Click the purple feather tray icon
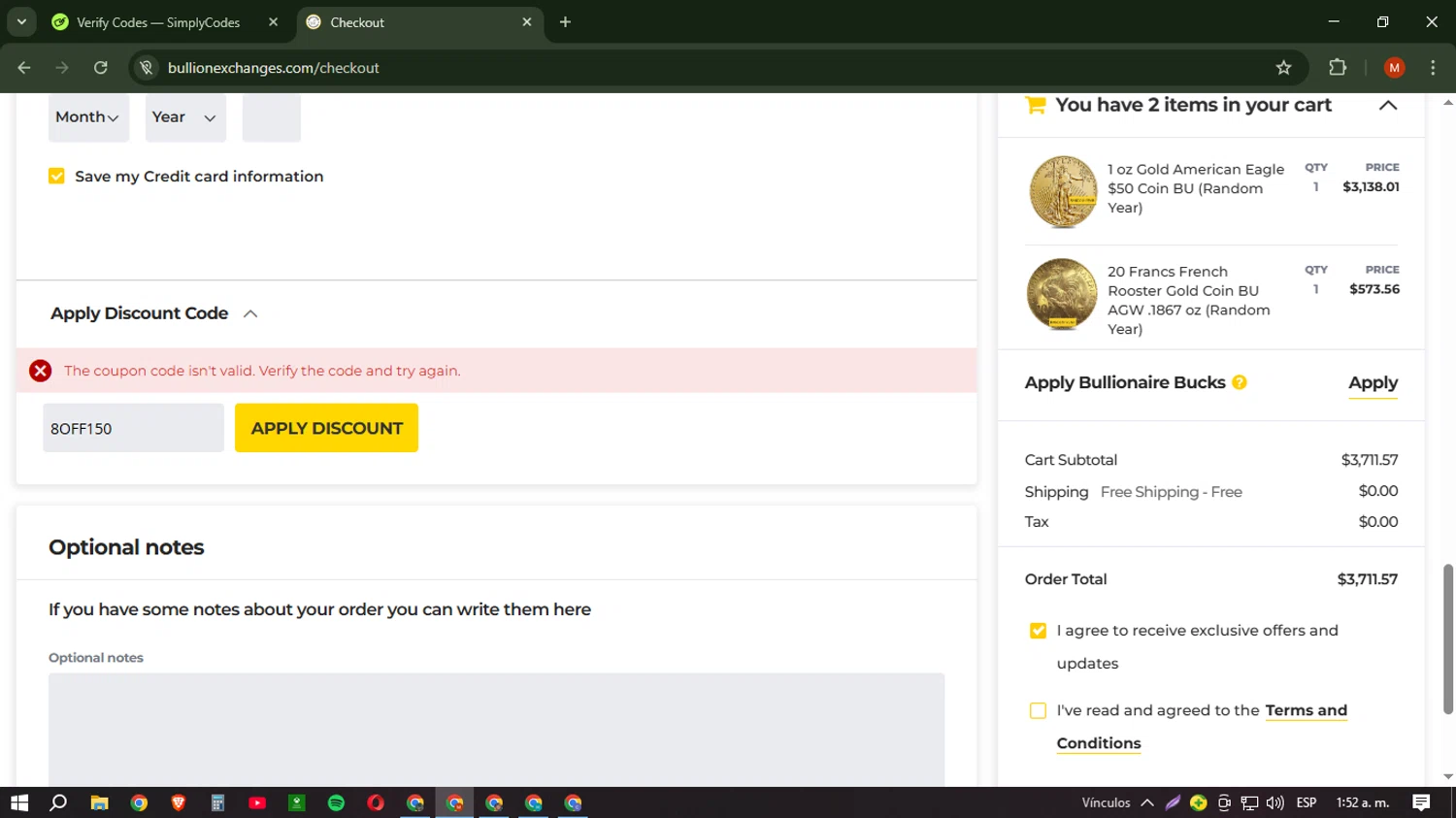The image size is (1456, 818). (x=1173, y=802)
